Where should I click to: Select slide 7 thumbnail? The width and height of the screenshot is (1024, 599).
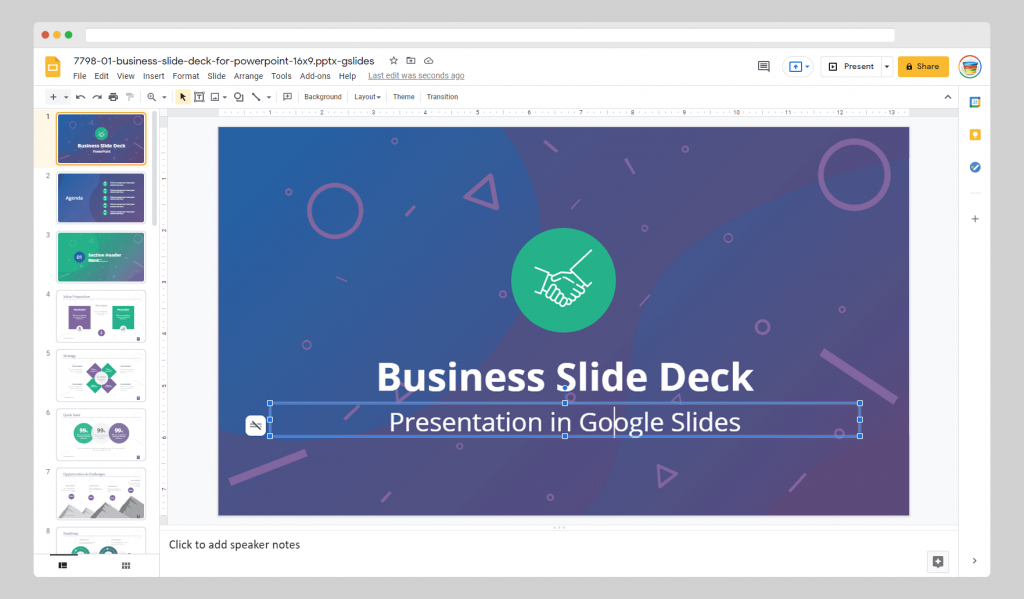point(101,493)
